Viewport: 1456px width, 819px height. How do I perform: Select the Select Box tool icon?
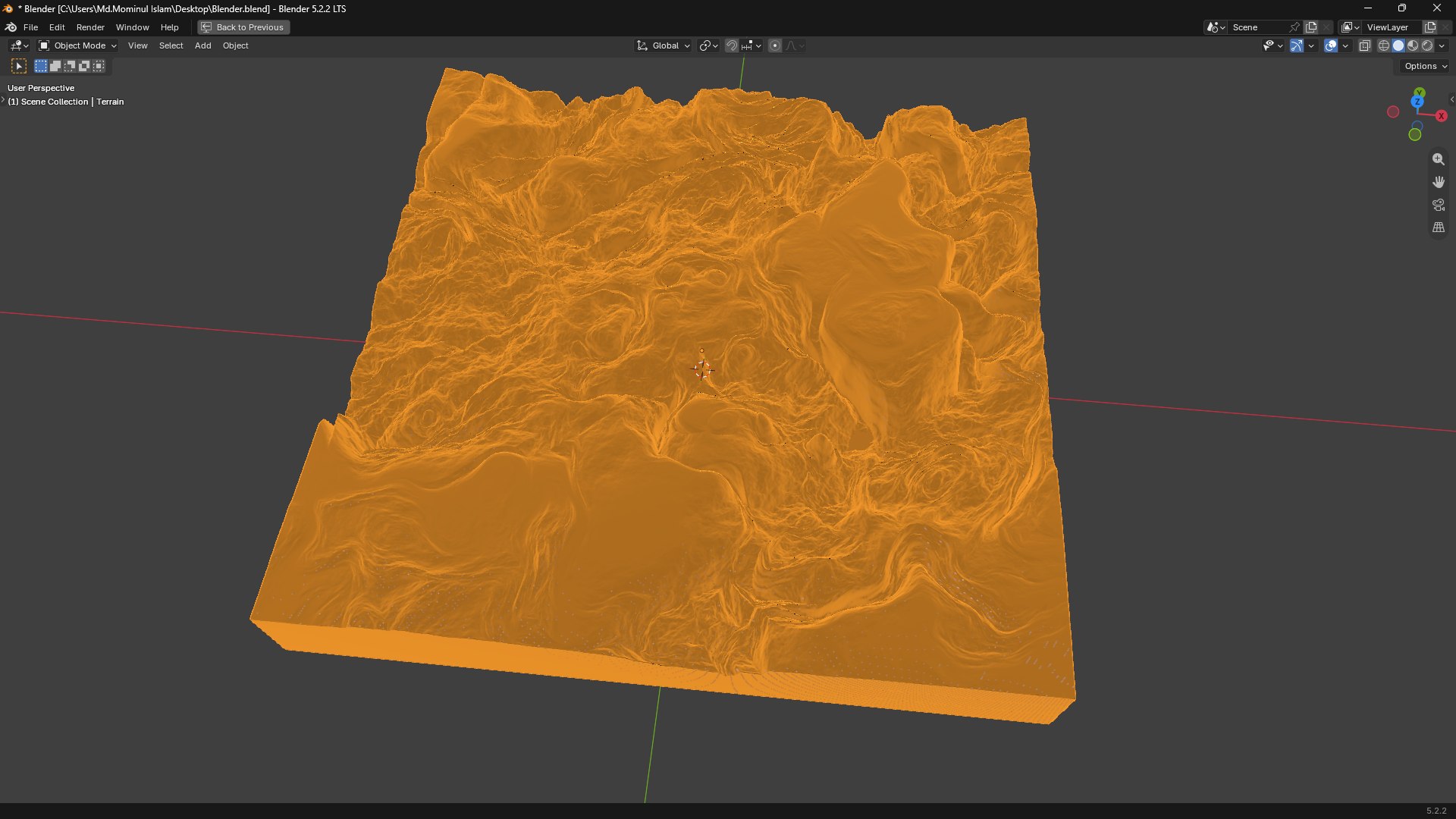(19, 66)
